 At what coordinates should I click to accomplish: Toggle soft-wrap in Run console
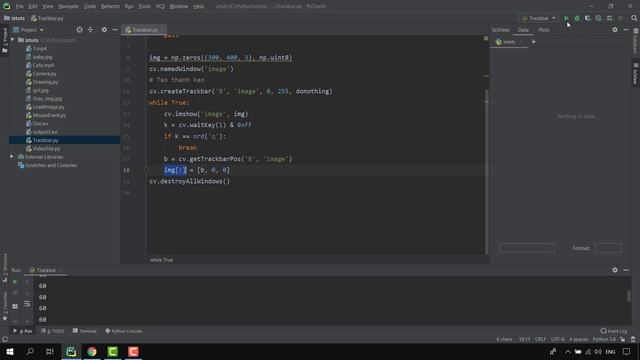tap(27, 304)
